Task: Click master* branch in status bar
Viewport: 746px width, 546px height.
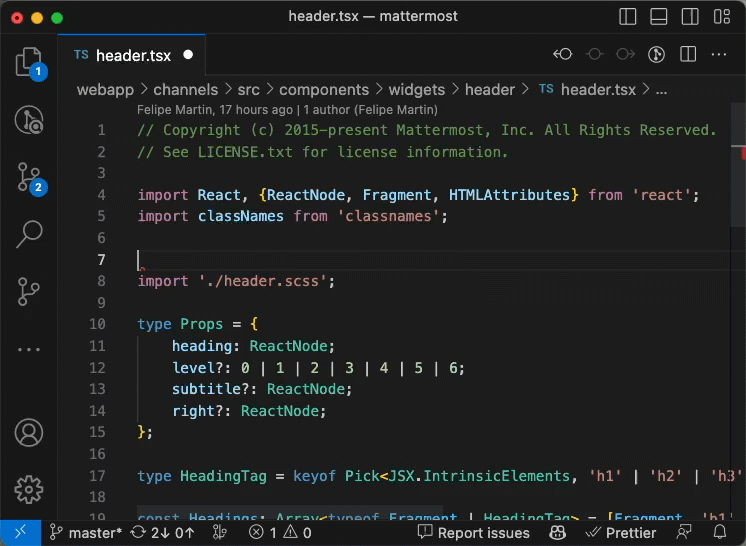Action: click(x=86, y=533)
